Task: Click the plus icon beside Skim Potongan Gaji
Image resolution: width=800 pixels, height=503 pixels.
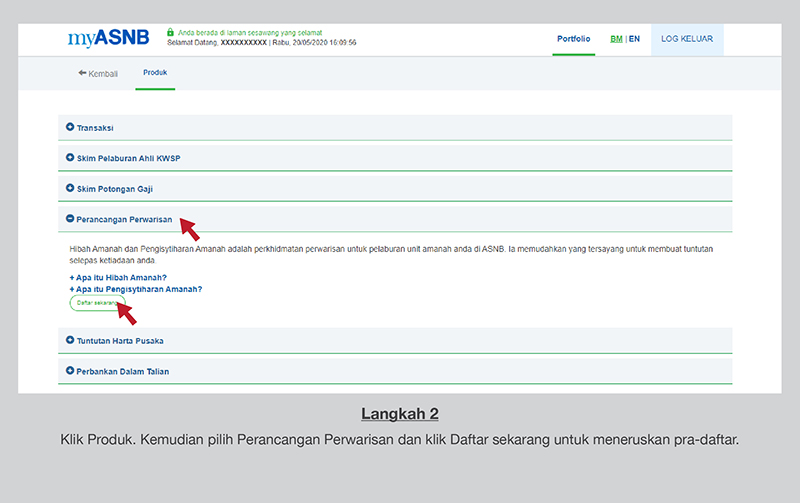Action: 70,188
